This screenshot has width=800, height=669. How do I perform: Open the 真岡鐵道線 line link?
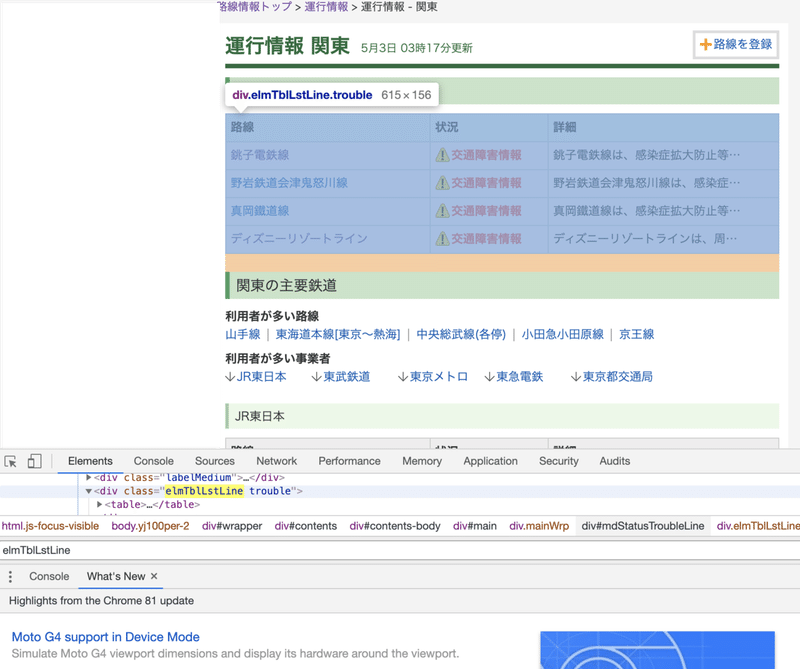(x=260, y=211)
